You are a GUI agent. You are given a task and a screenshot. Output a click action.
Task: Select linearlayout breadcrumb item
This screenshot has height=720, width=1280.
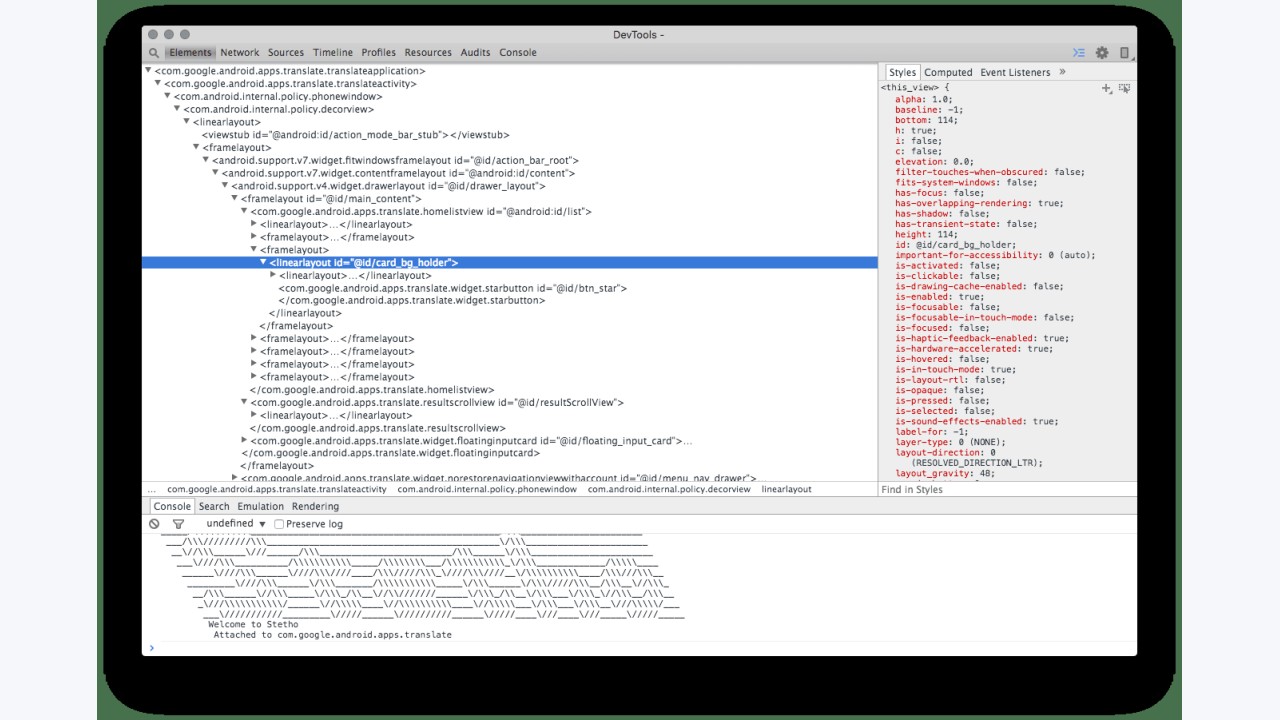(787, 490)
